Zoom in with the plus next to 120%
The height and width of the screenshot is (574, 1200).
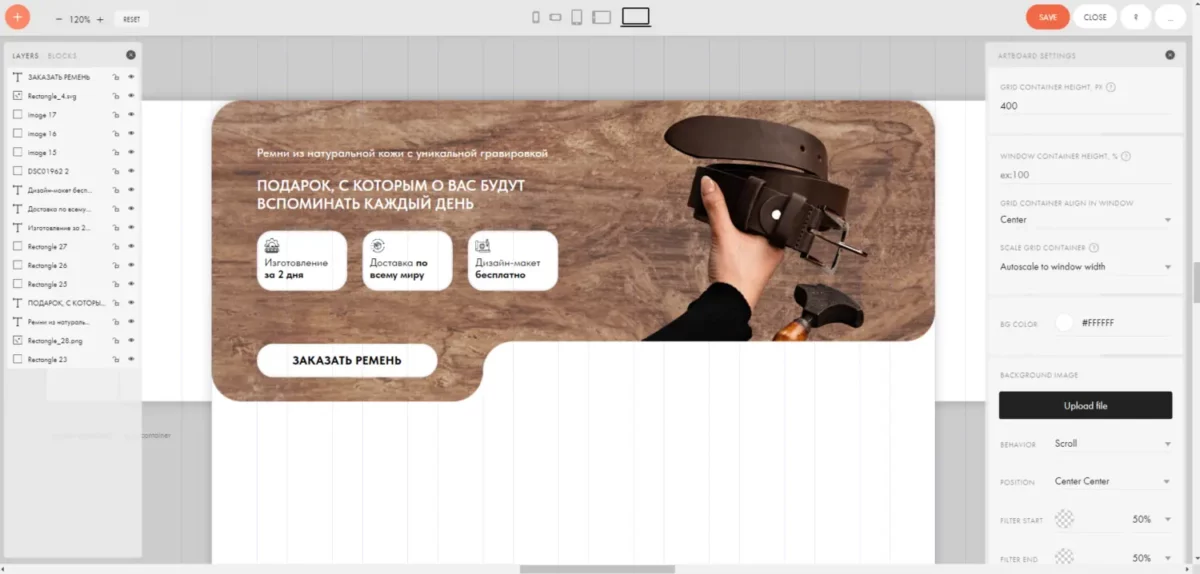coord(100,19)
